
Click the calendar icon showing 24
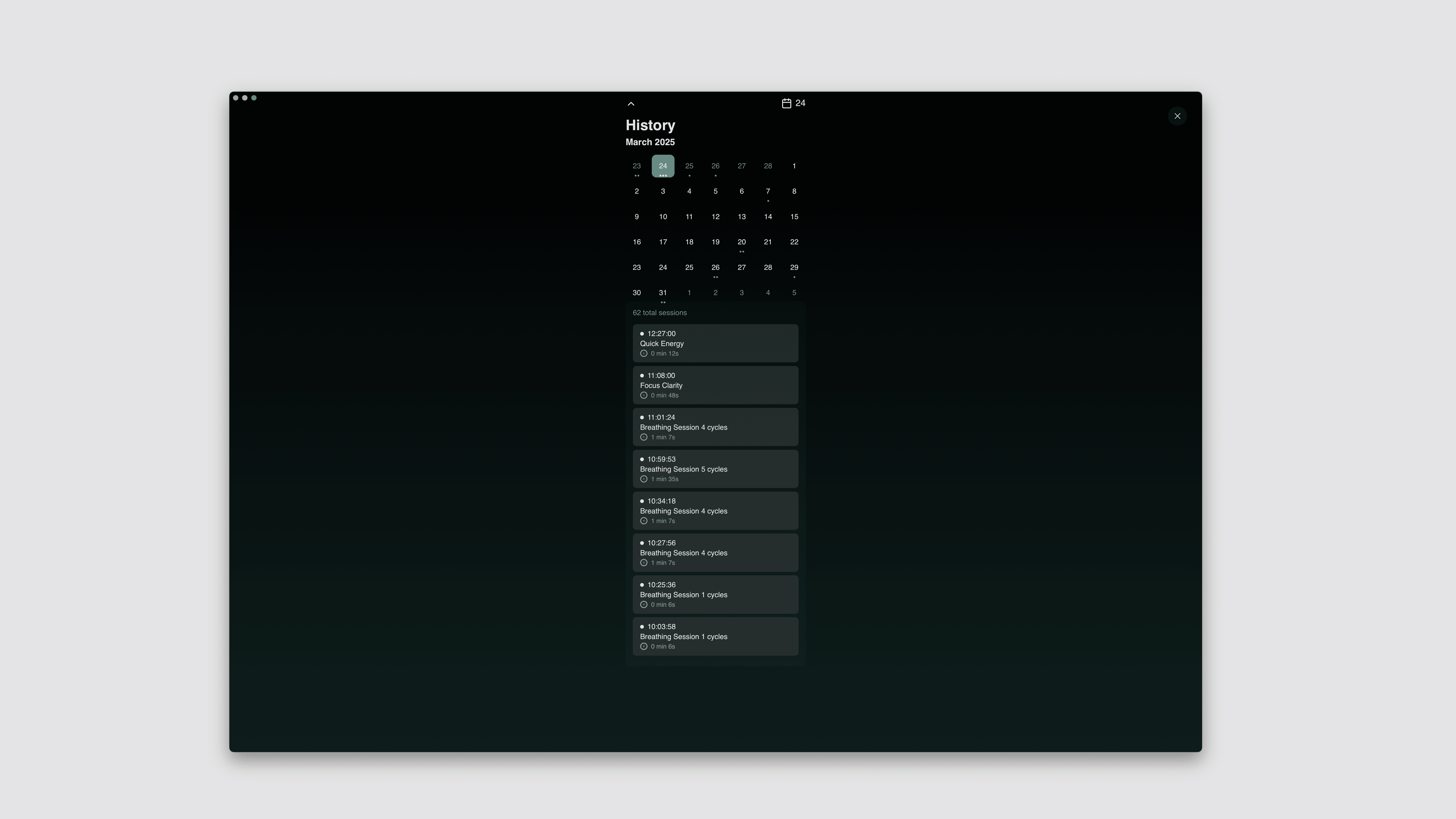786,104
